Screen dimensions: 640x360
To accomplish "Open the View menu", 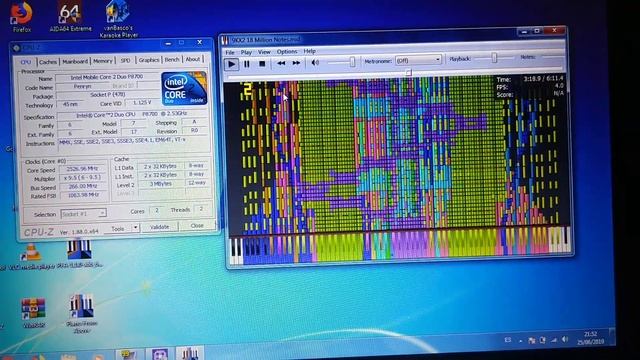I will pos(264,52).
